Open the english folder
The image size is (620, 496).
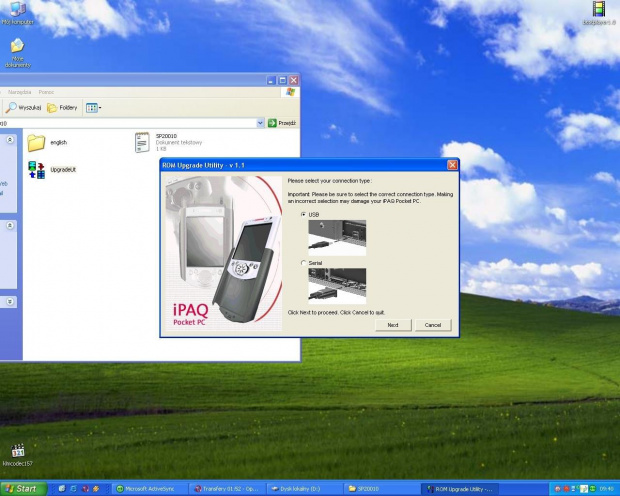click(37, 143)
